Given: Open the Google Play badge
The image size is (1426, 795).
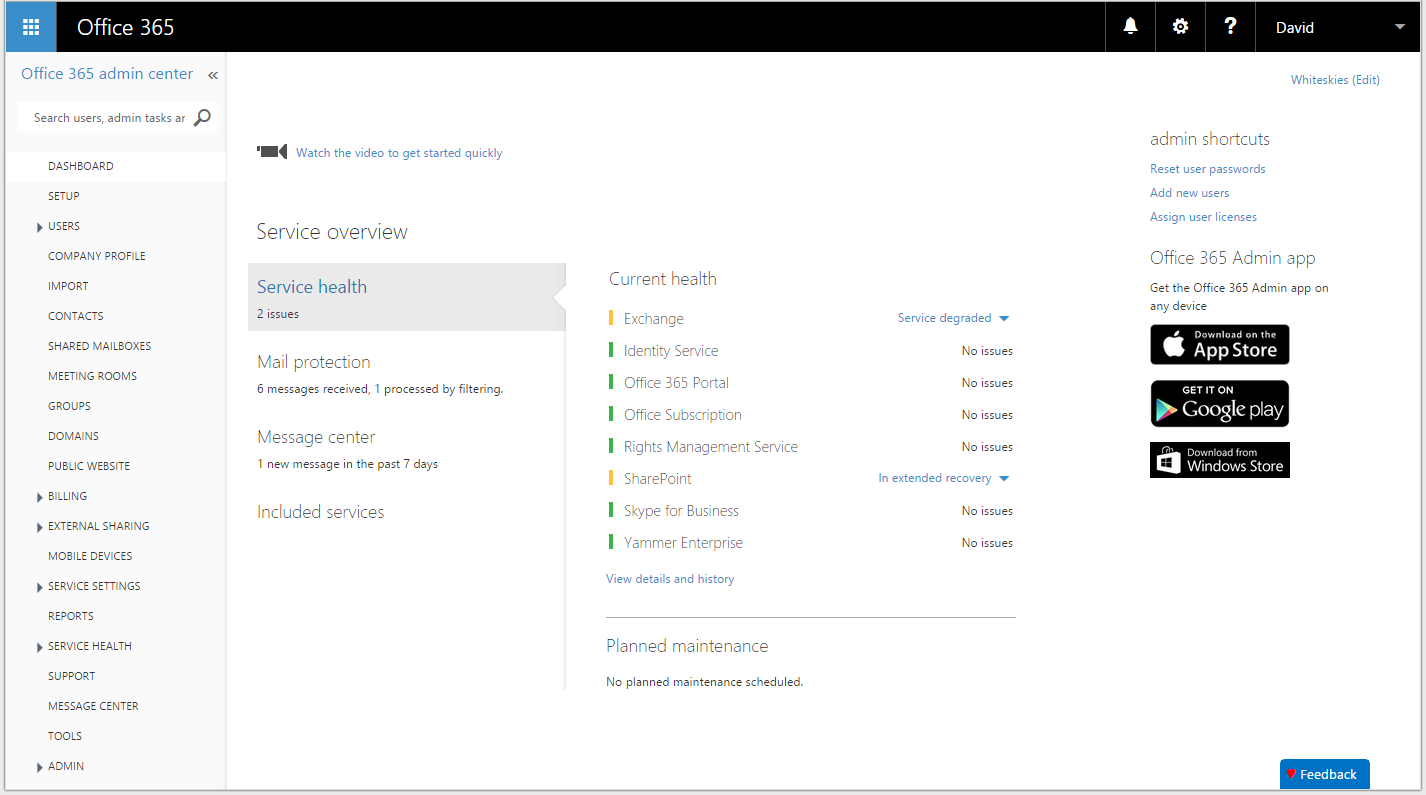Looking at the screenshot, I should (x=1219, y=403).
